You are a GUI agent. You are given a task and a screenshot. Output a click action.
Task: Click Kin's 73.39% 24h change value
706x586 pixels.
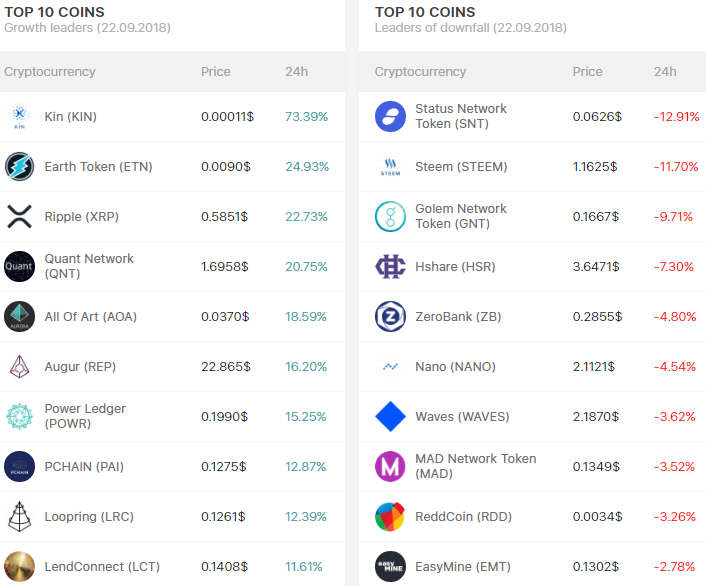click(x=306, y=117)
